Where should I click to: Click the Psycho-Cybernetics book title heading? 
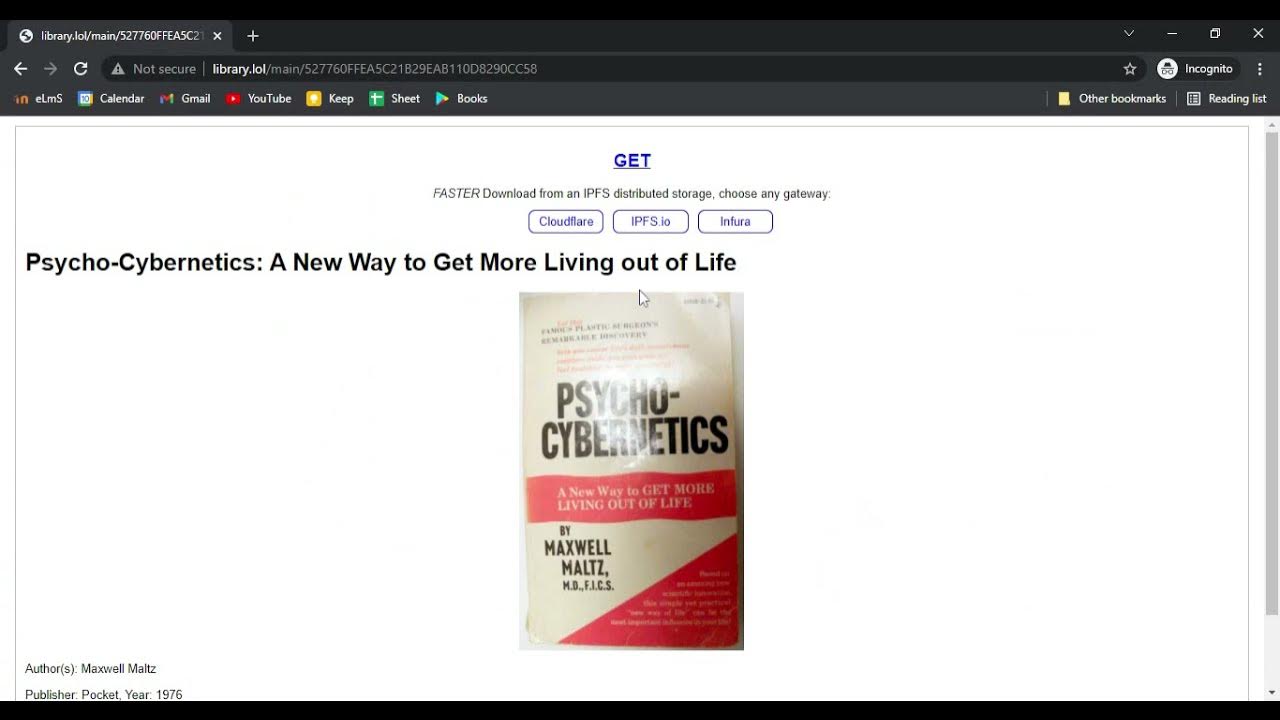click(381, 262)
